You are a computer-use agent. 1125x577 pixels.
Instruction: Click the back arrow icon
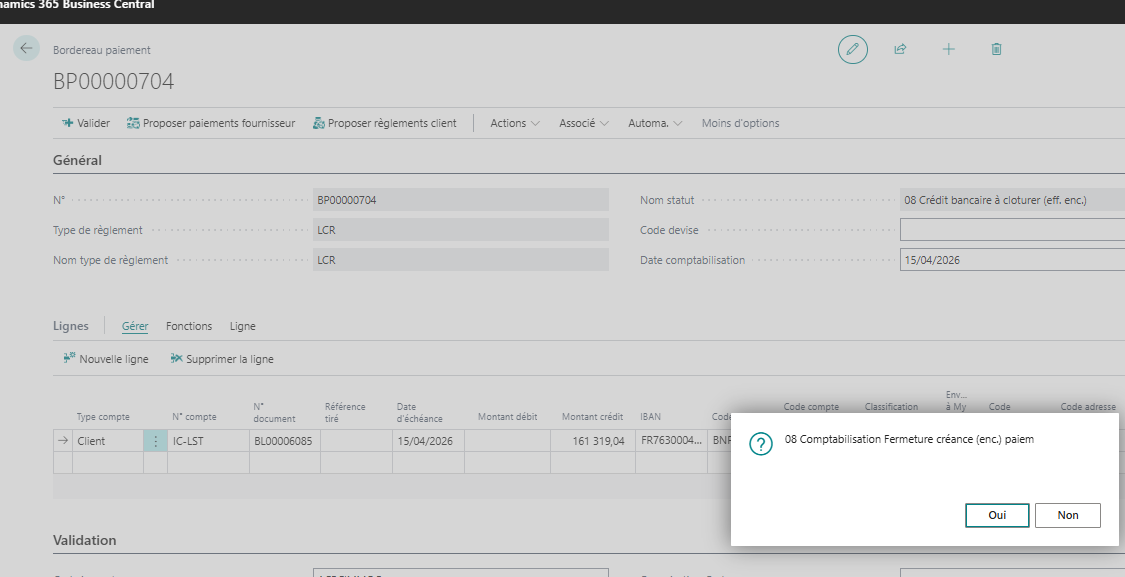click(26, 49)
